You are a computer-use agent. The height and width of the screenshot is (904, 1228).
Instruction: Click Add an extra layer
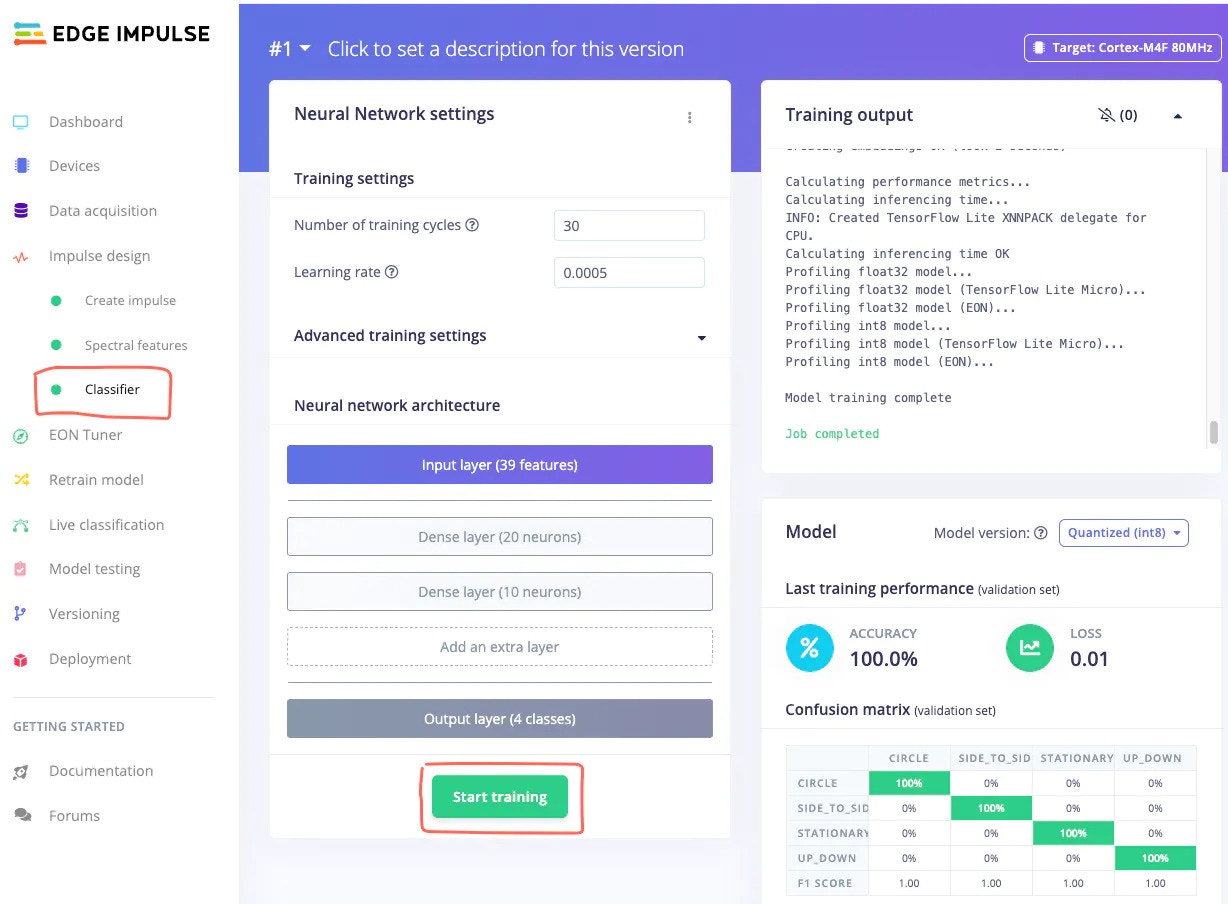(x=500, y=647)
